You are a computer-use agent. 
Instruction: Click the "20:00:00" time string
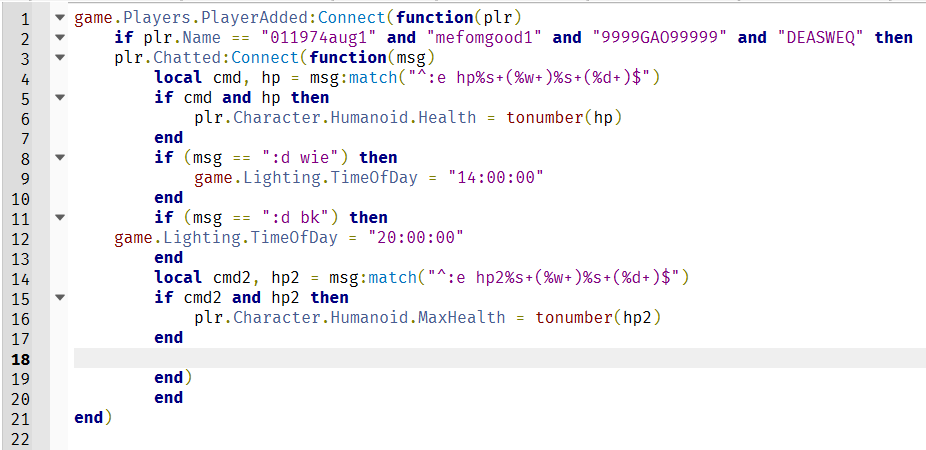416,238
